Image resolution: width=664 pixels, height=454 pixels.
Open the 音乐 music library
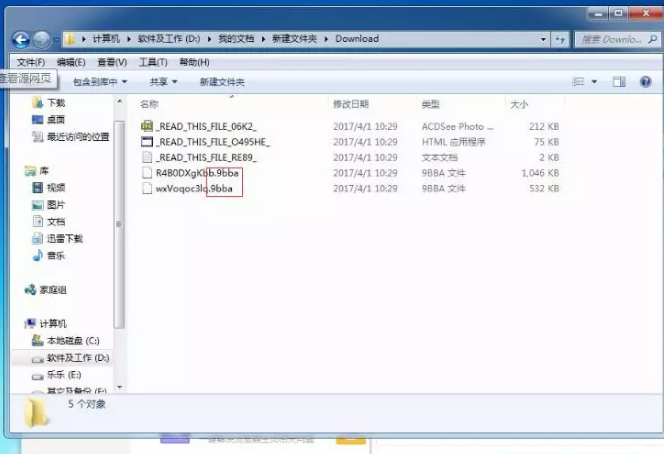(x=55, y=256)
